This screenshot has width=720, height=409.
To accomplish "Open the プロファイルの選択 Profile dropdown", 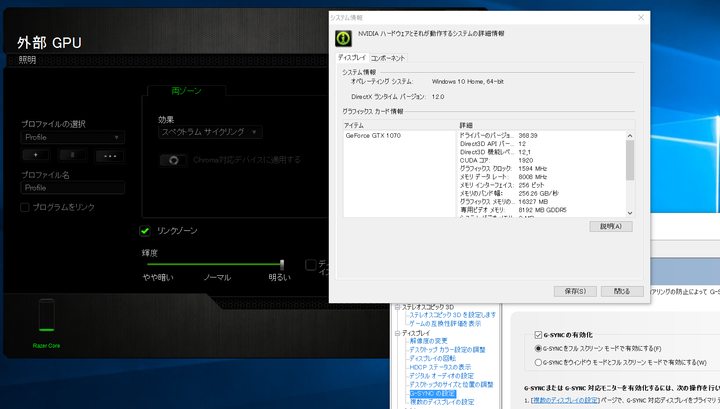I will coord(73,137).
